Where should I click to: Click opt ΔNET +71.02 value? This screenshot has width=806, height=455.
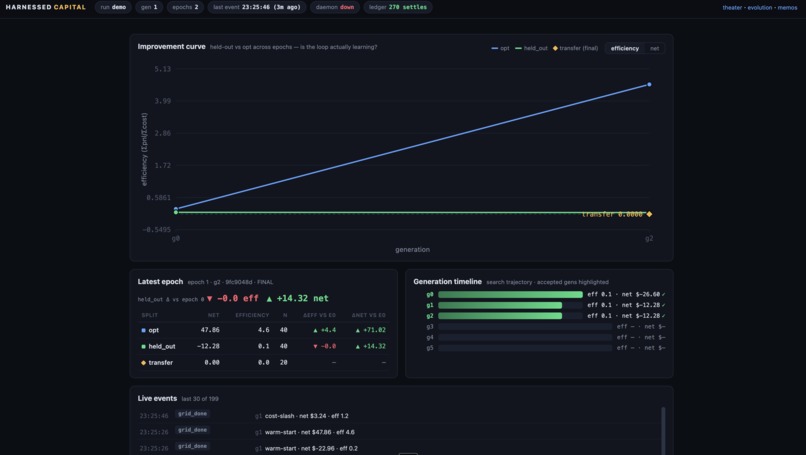370,330
